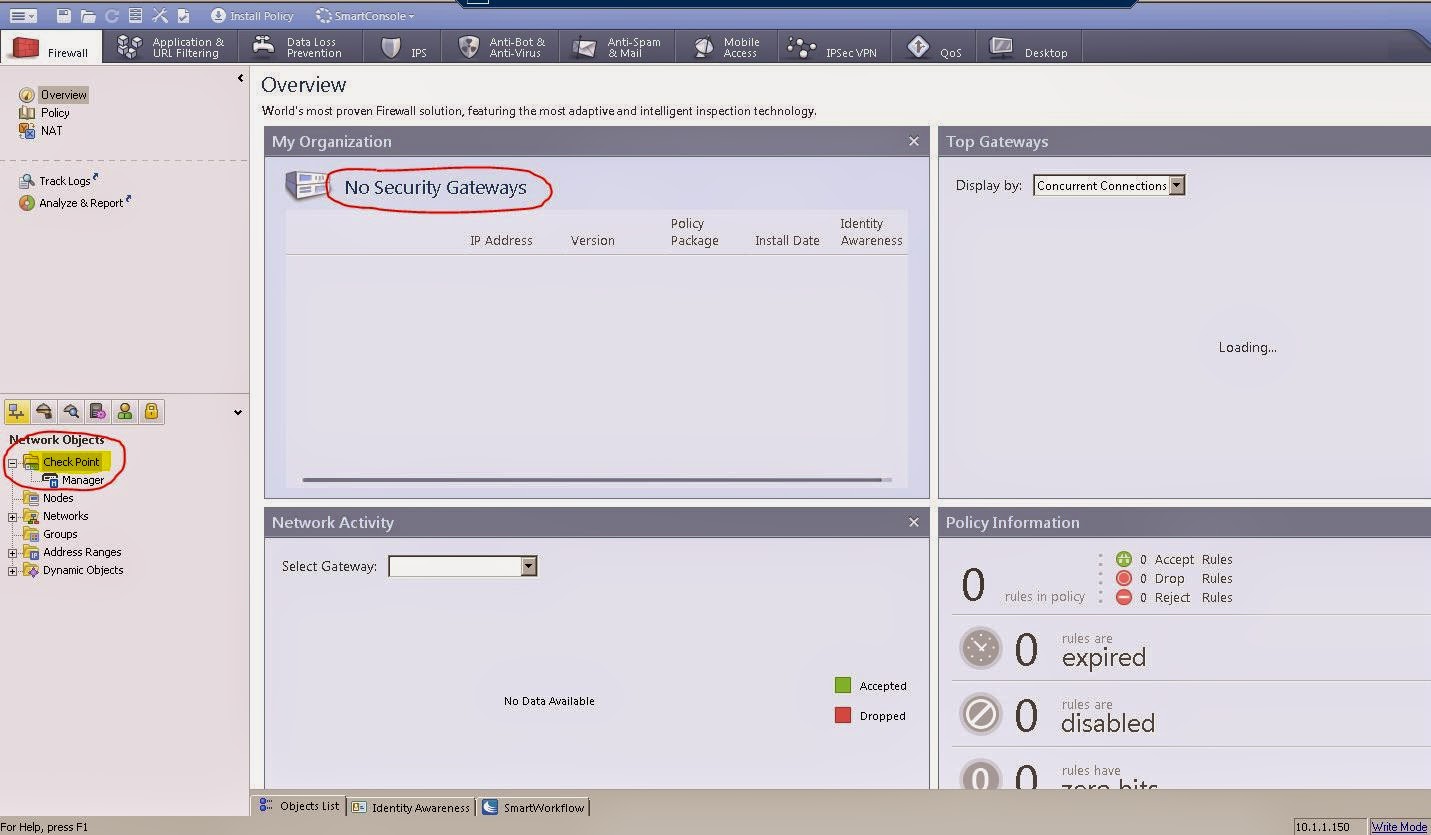The image size is (1431, 835).
Task: Switch to the IPS tab
Action: pos(405,48)
